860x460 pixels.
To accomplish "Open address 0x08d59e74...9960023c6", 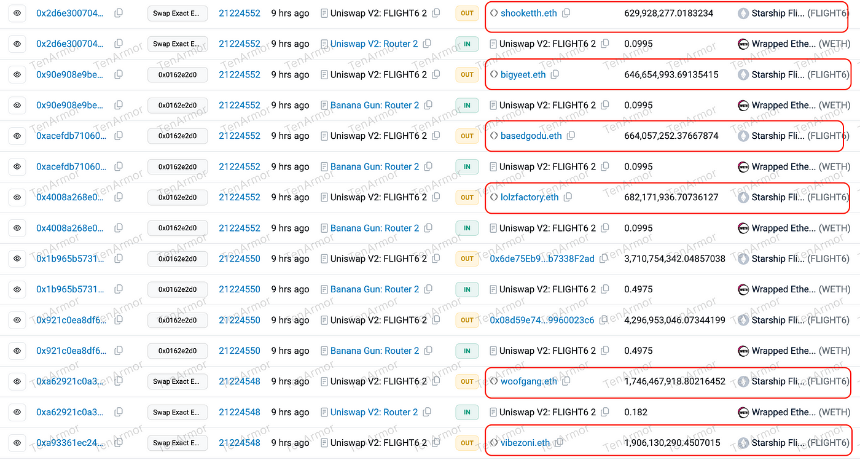I will pos(542,320).
